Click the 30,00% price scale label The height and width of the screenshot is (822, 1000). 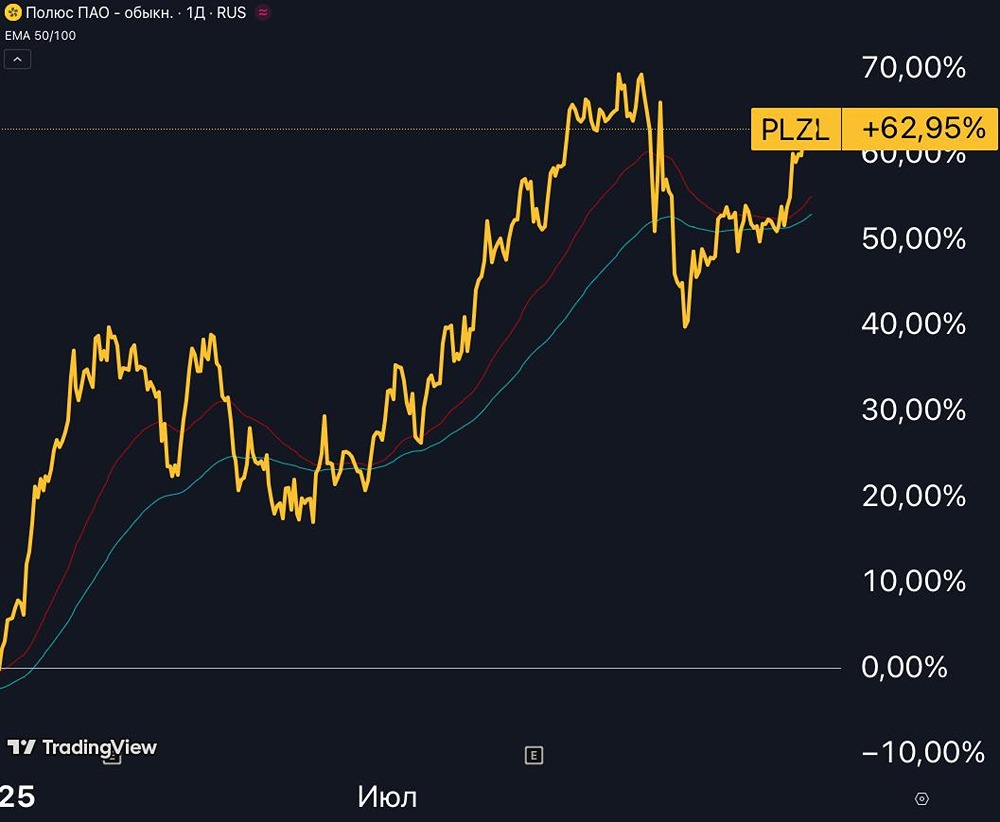pyautogui.click(x=913, y=410)
